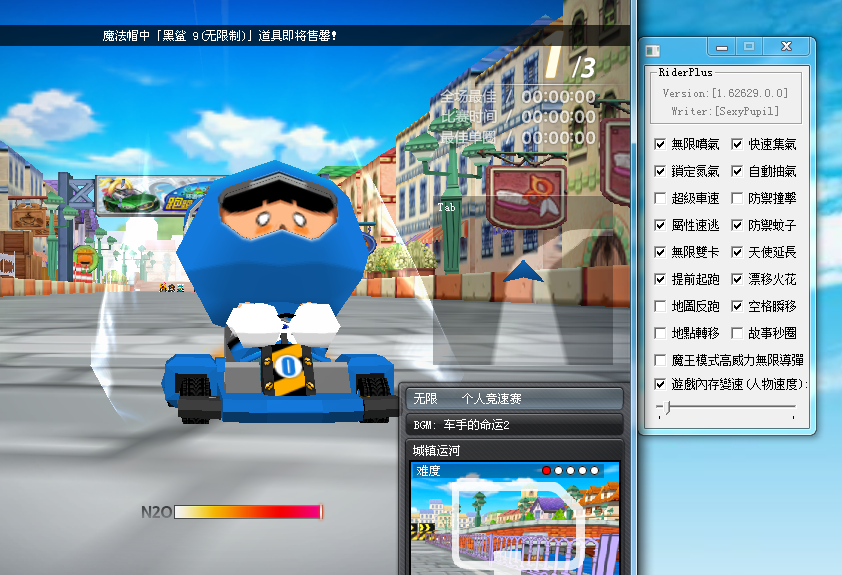Enable 地點轉移 checkbox
Viewport: 842px width, 575px height.
click(660, 333)
